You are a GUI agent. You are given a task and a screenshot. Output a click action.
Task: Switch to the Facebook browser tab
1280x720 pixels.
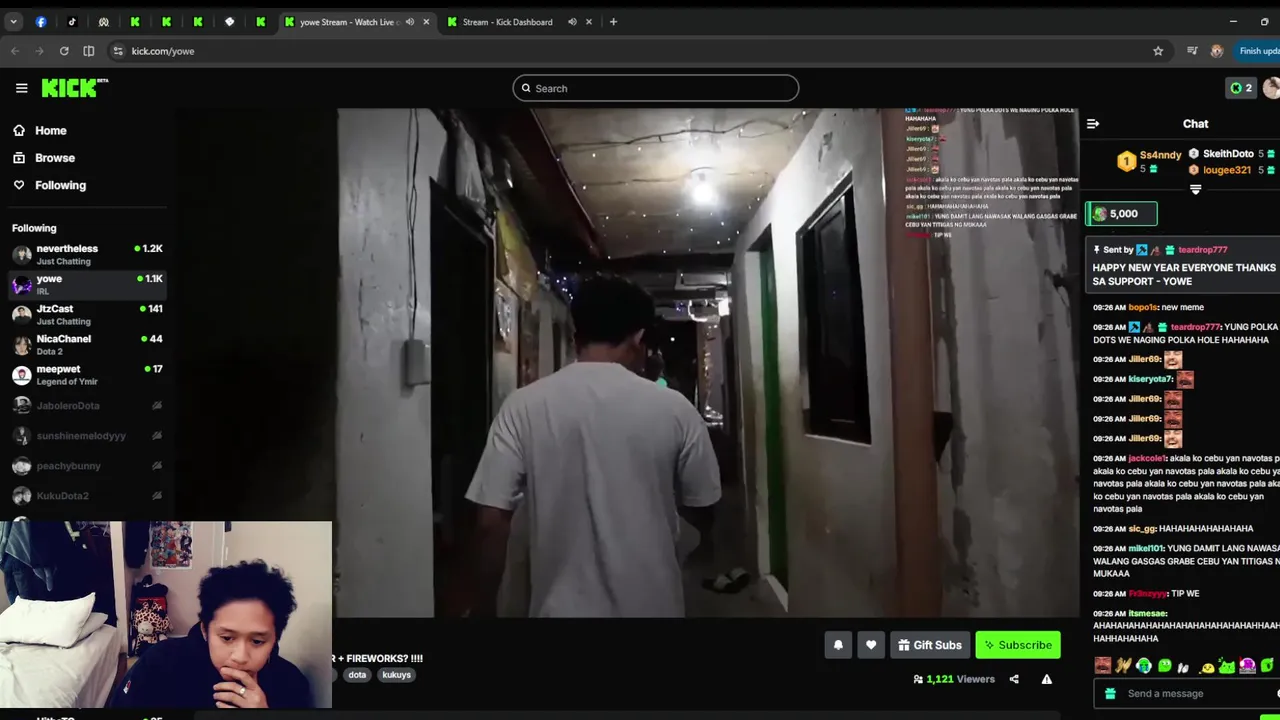click(41, 22)
